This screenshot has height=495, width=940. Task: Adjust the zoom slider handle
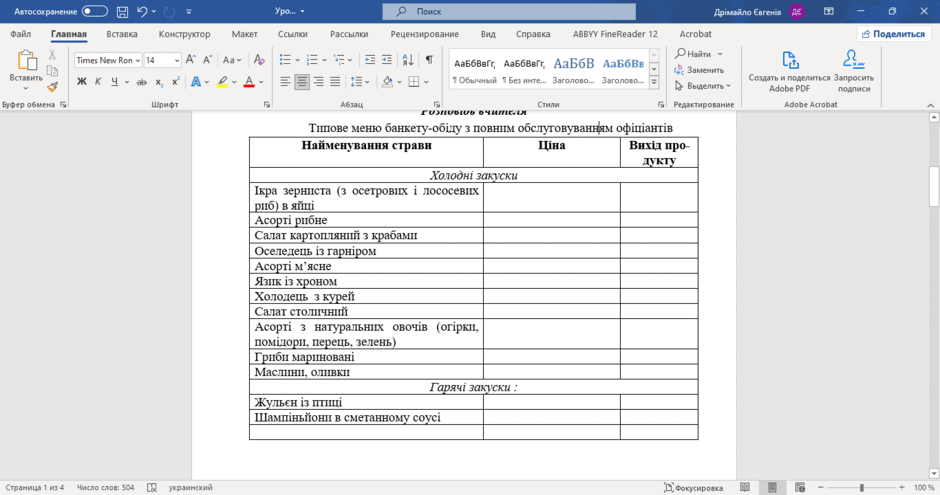tap(861, 487)
